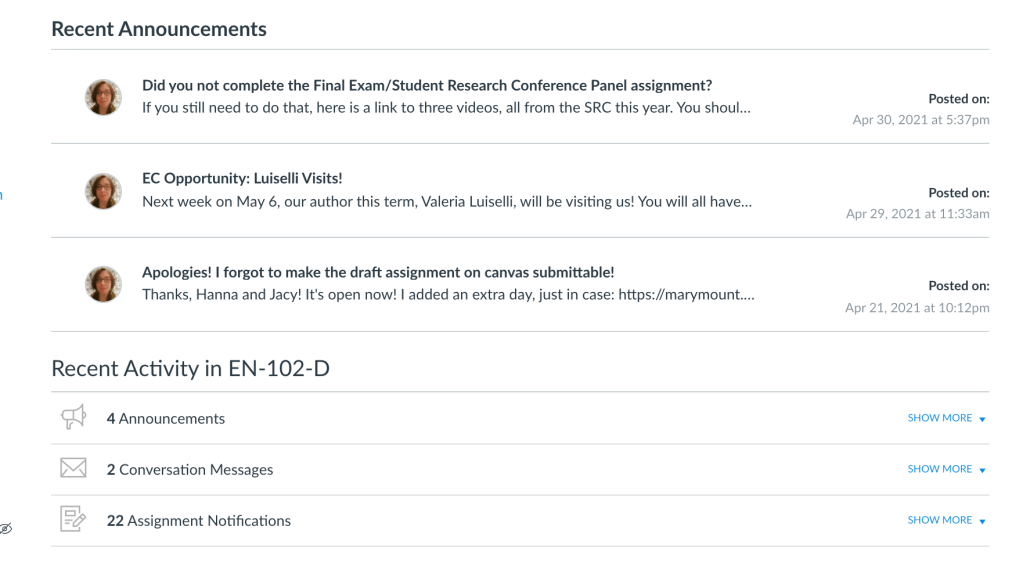Image resolution: width=1023 pixels, height=563 pixels.
Task: Click author avatar beside Luiselli Visits announcement
Action: coord(103,190)
